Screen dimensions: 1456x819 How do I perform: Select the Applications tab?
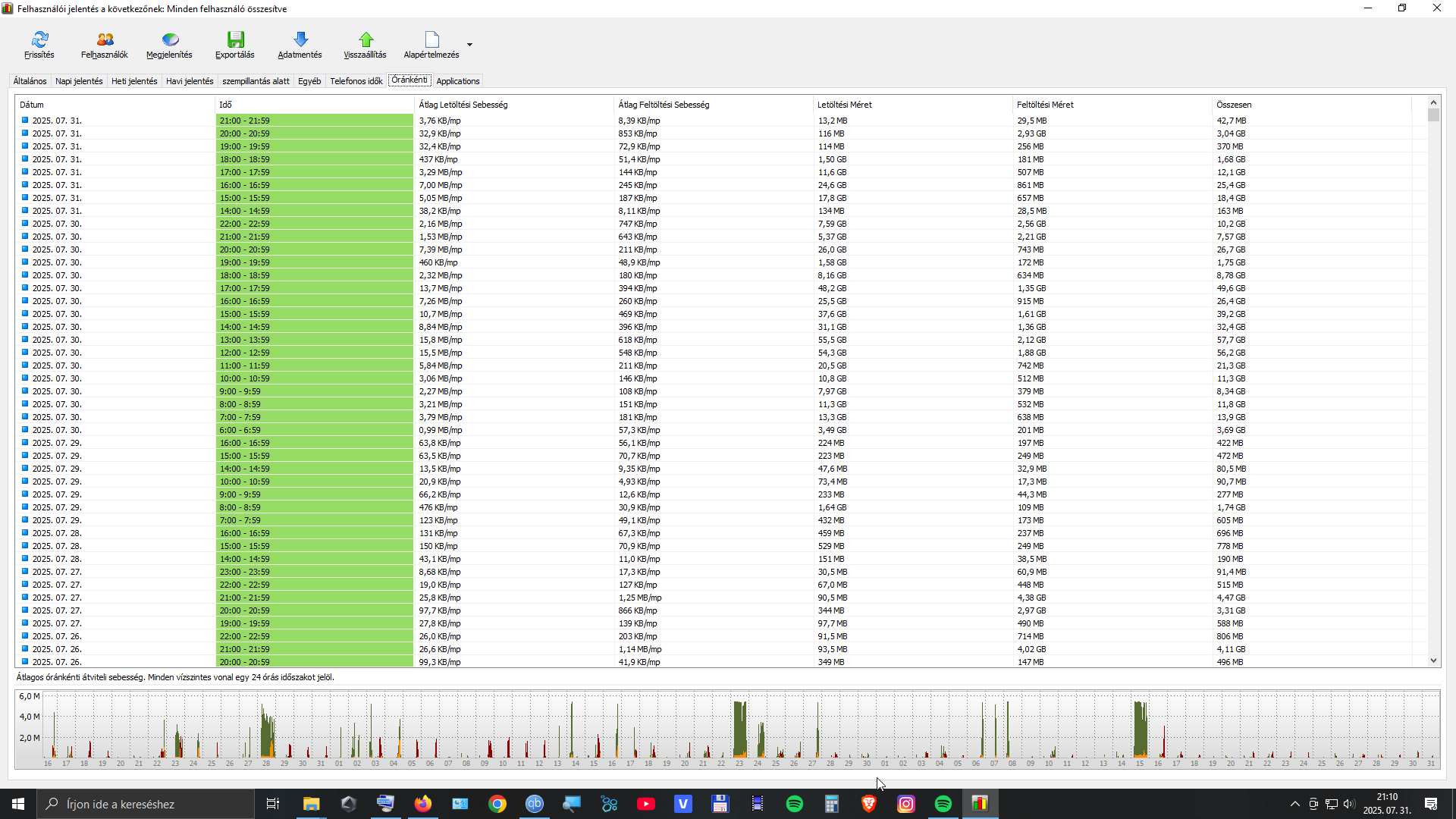tap(457, 81)
